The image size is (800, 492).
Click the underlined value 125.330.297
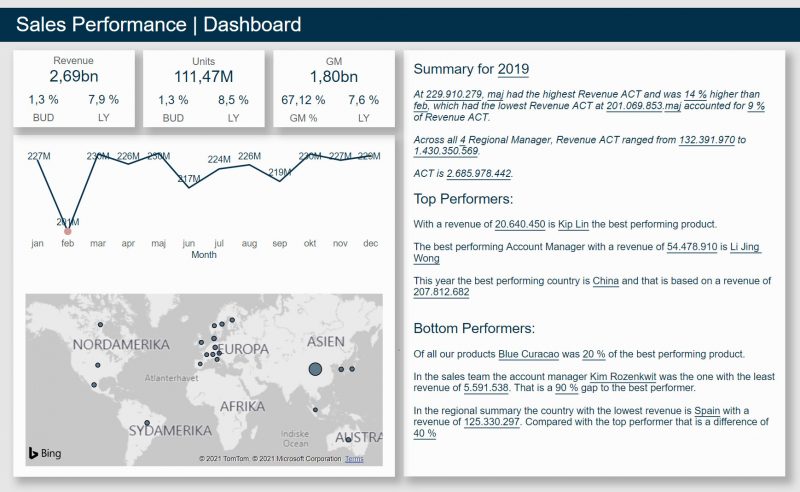(491, 422)
